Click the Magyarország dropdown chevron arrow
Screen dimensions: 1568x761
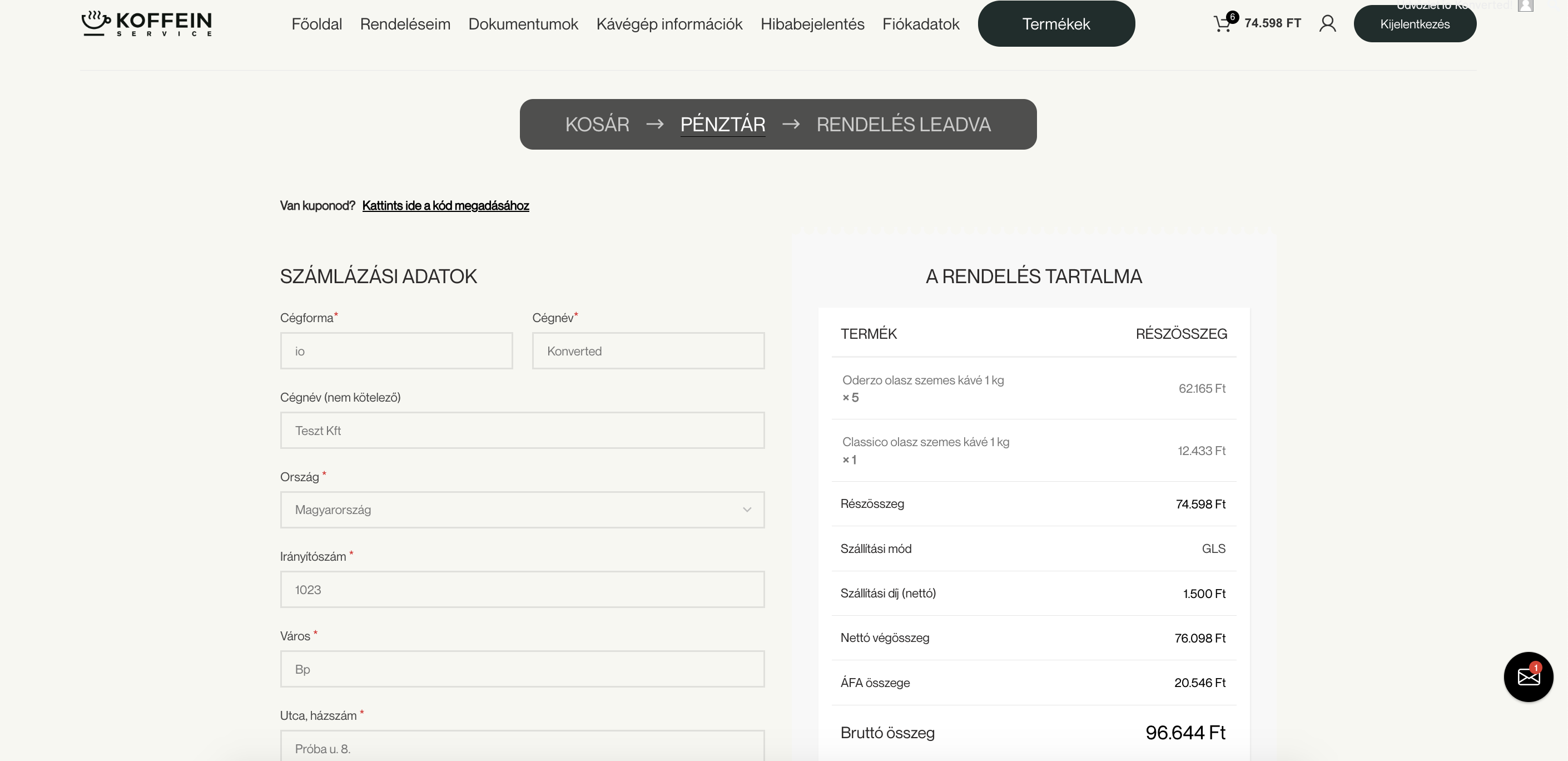click(747, 510)
